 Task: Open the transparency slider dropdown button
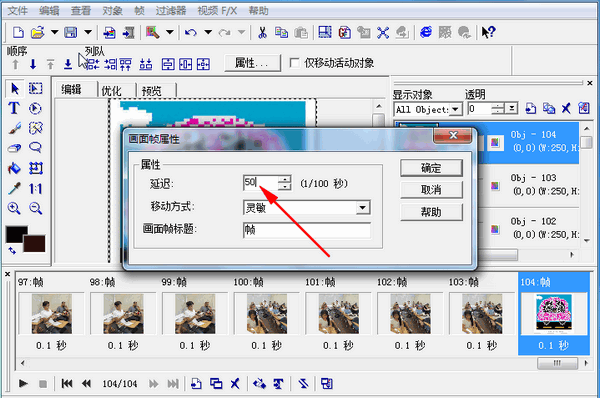point(511,109)
